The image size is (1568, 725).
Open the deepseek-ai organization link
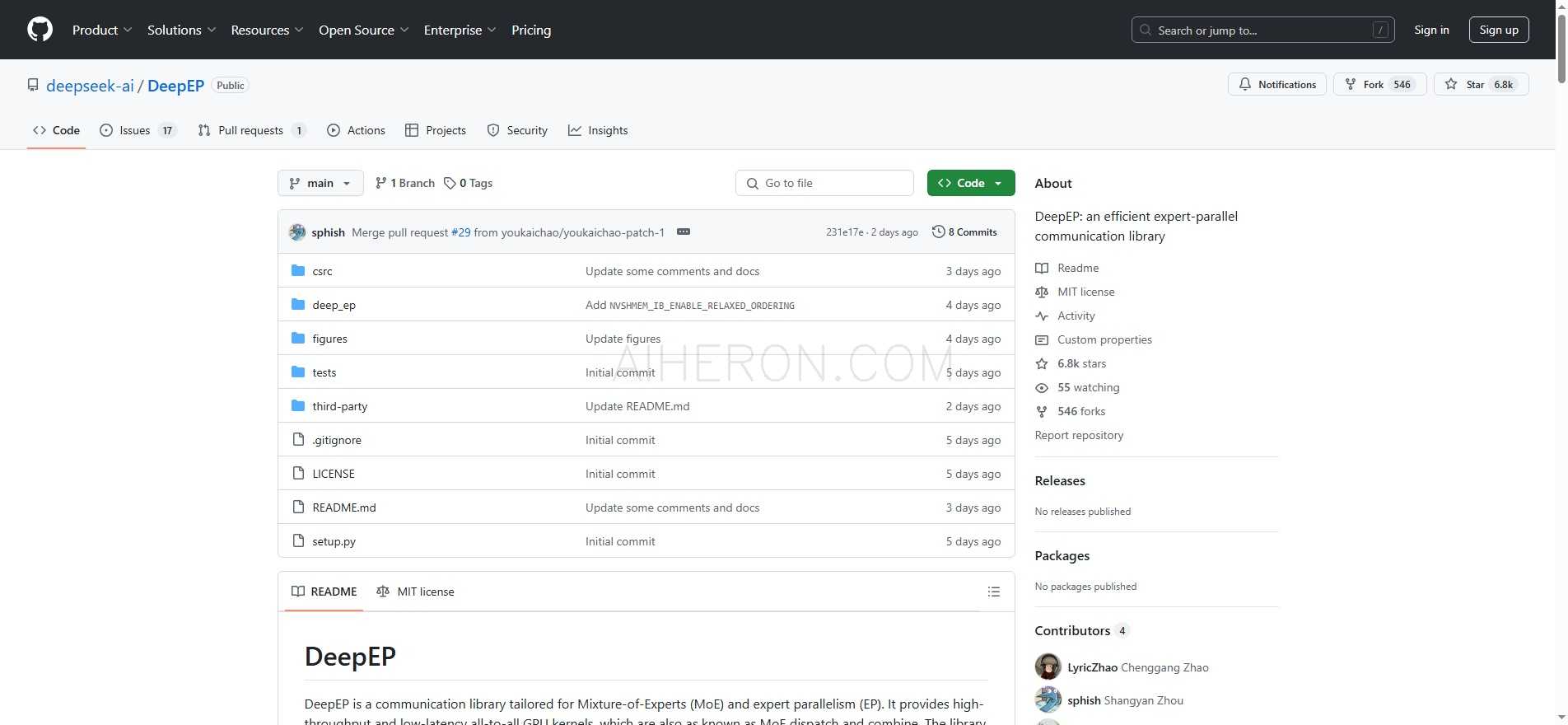pyautogui.click(x=90, y=86)
